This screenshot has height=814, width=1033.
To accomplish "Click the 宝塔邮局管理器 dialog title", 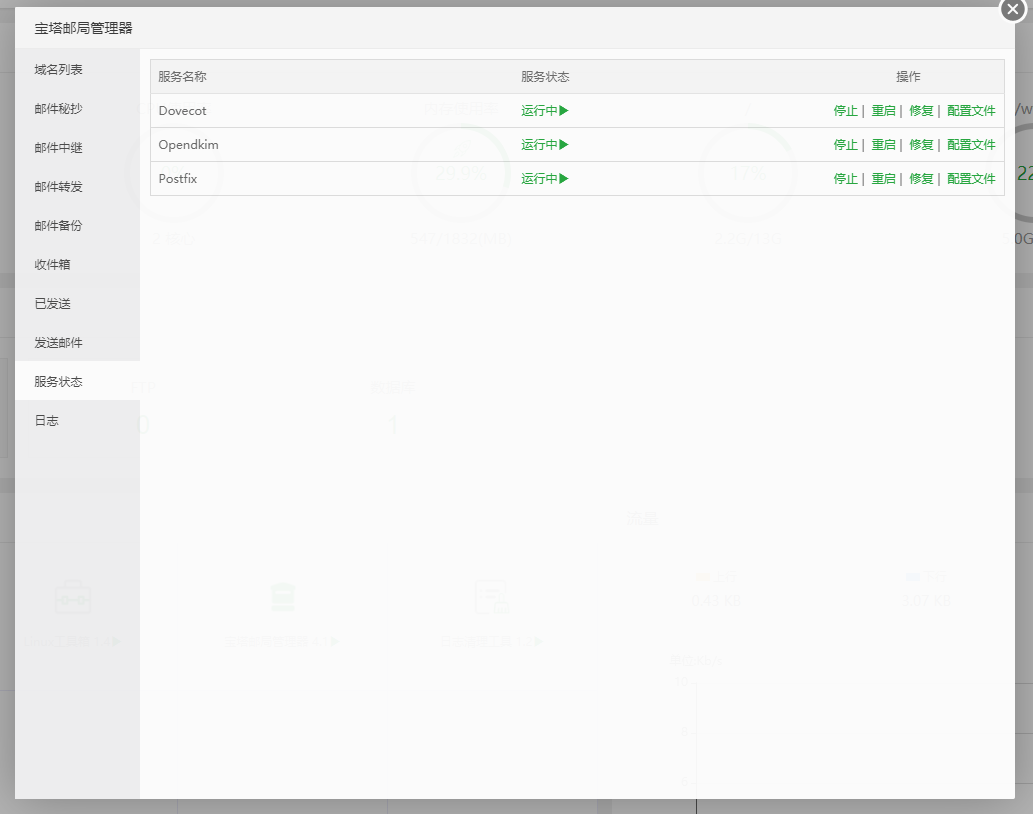I will pyautogui.click(x=83, y=28).
